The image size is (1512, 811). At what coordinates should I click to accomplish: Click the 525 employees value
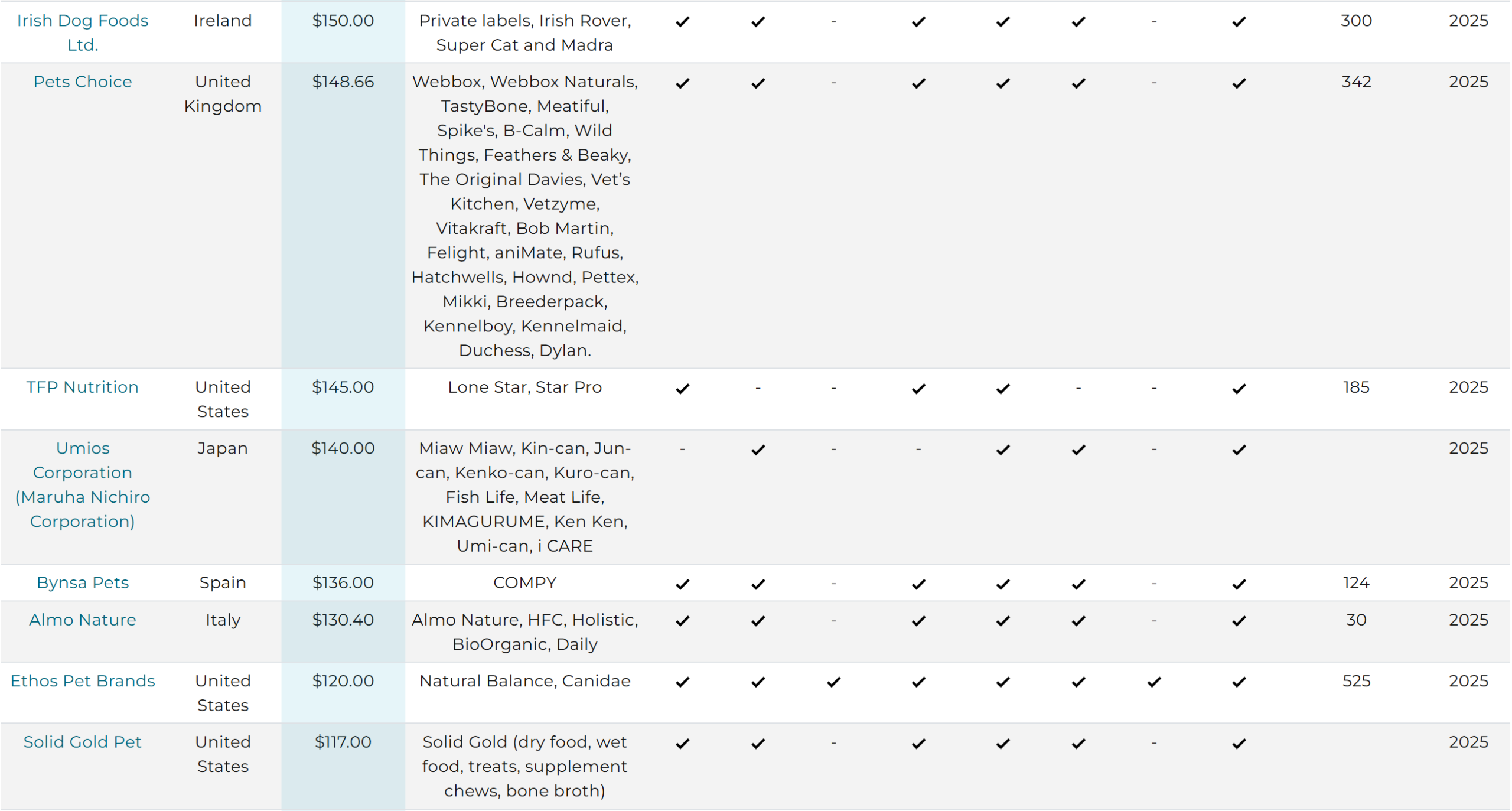(1356, 680)
